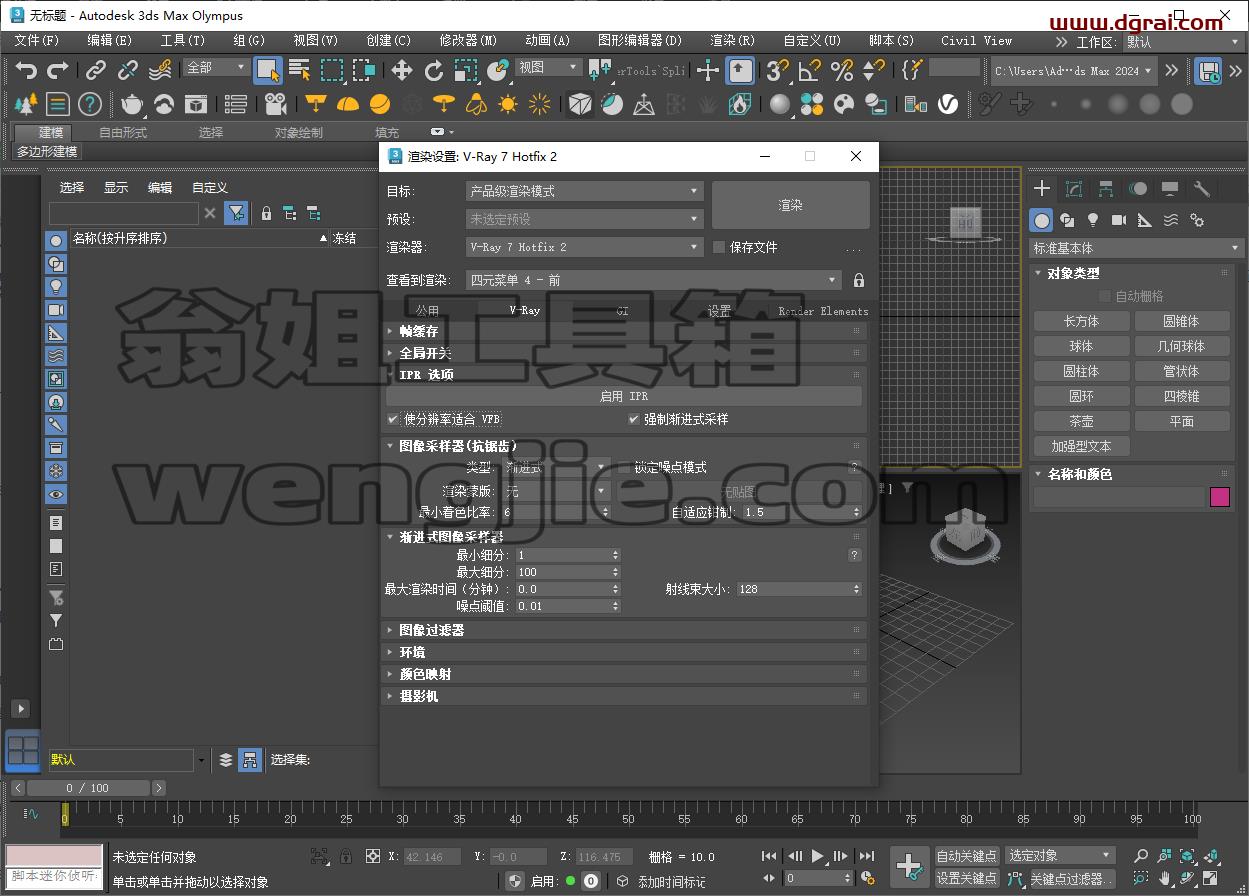
Task: Open the 修改器(M) menu
Action: (468, 41)
